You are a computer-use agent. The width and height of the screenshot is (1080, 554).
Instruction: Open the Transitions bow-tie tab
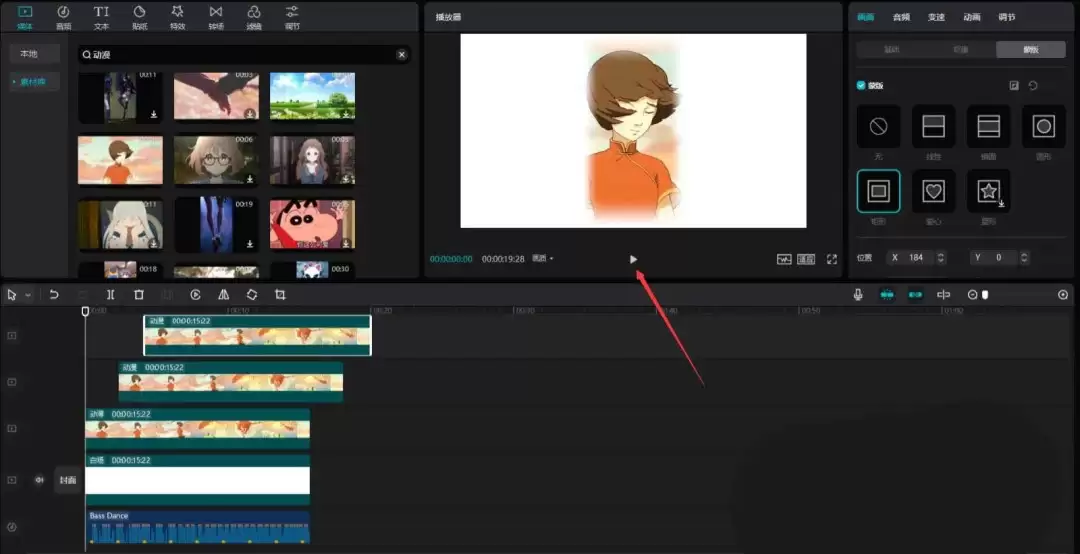click(216, 17)
